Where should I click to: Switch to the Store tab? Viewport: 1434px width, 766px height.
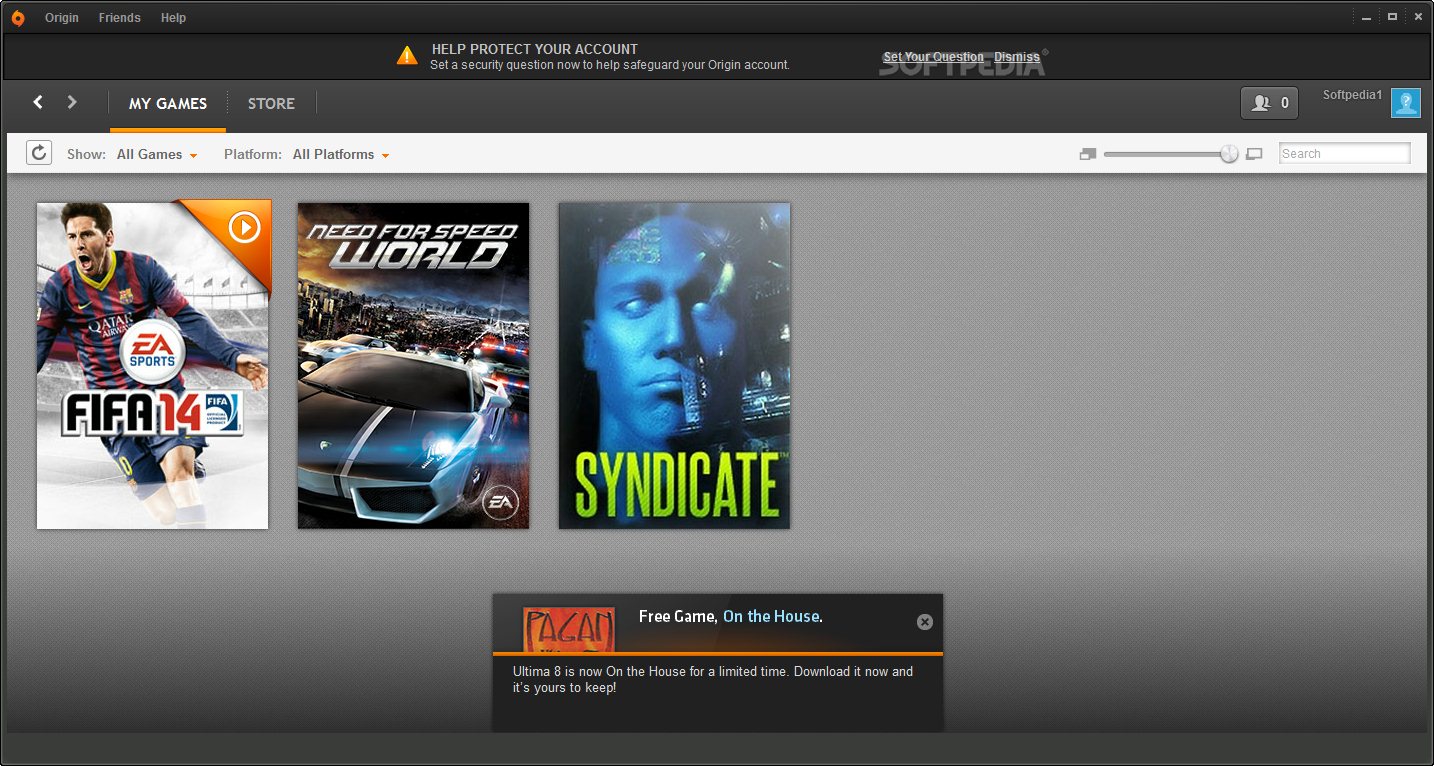click(x=271, y=104)
